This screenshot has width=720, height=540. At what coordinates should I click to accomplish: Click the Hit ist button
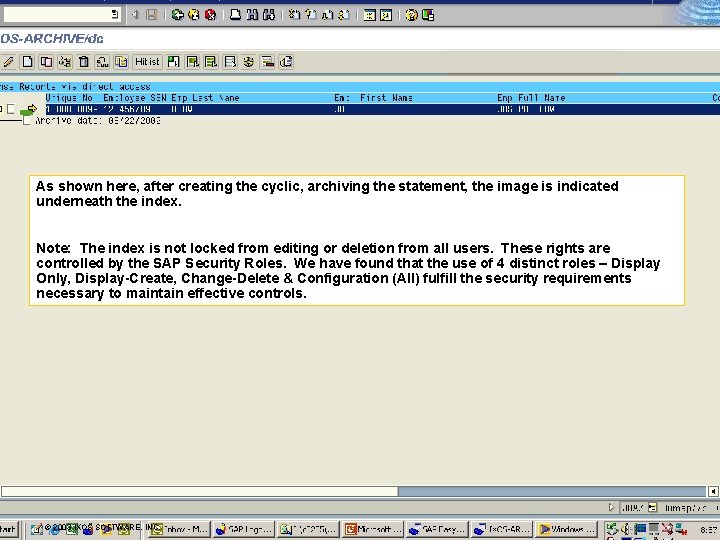pyautogui.click(x=147, y=62)
